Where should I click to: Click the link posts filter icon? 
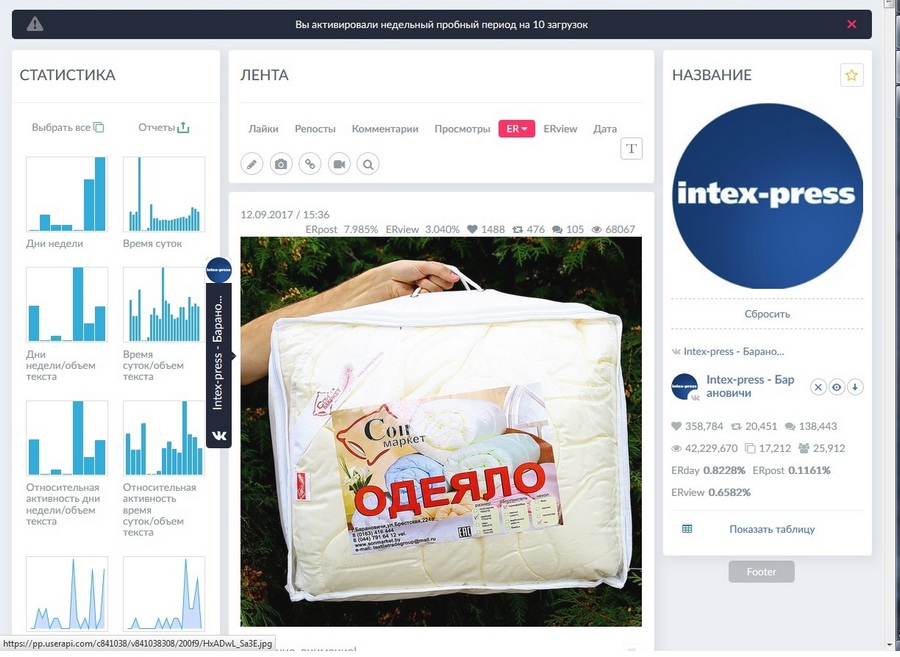(311, 163)
